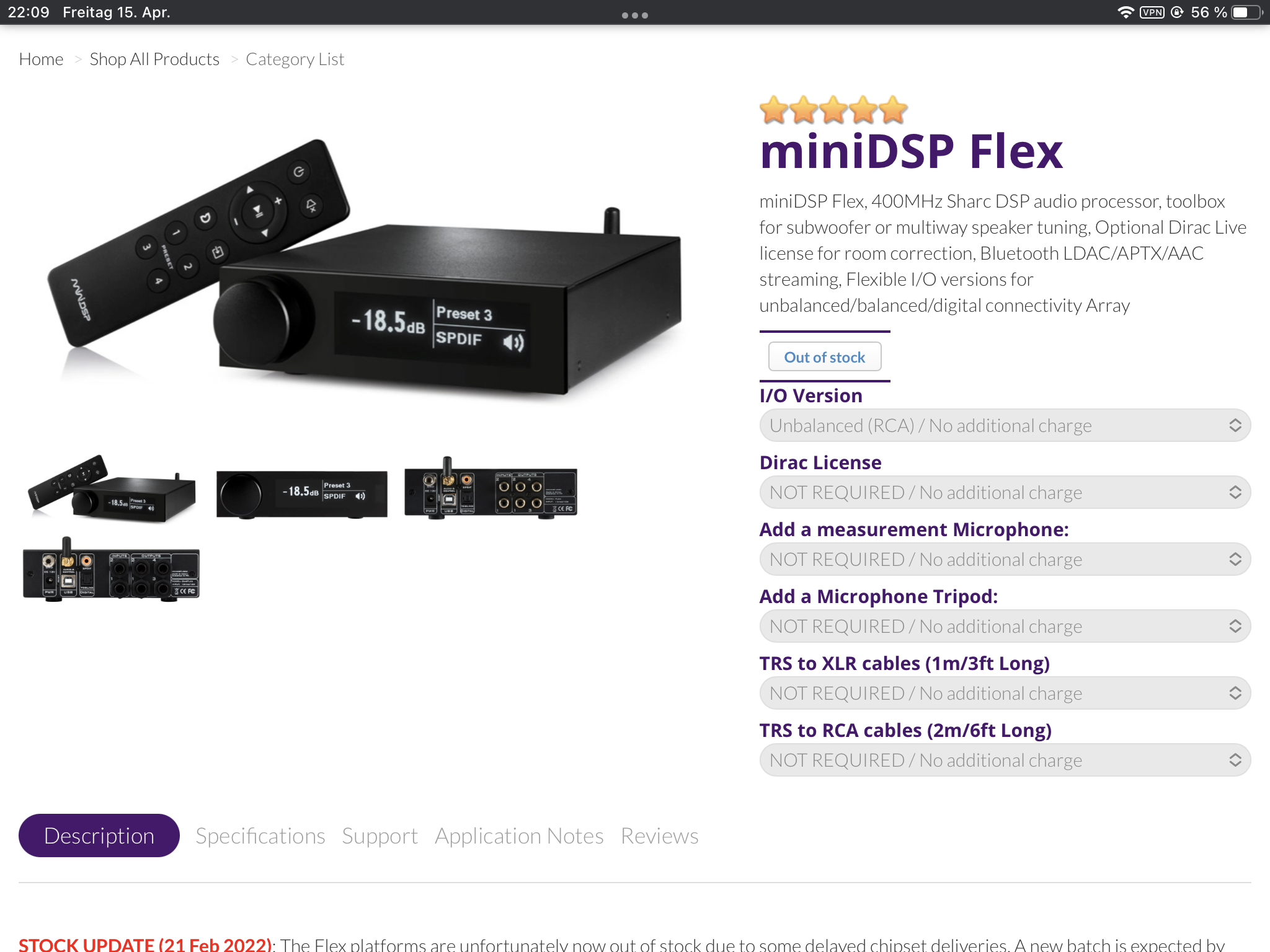
Task: Switch to the Specifications tab
Action: (x=260, y=835)
